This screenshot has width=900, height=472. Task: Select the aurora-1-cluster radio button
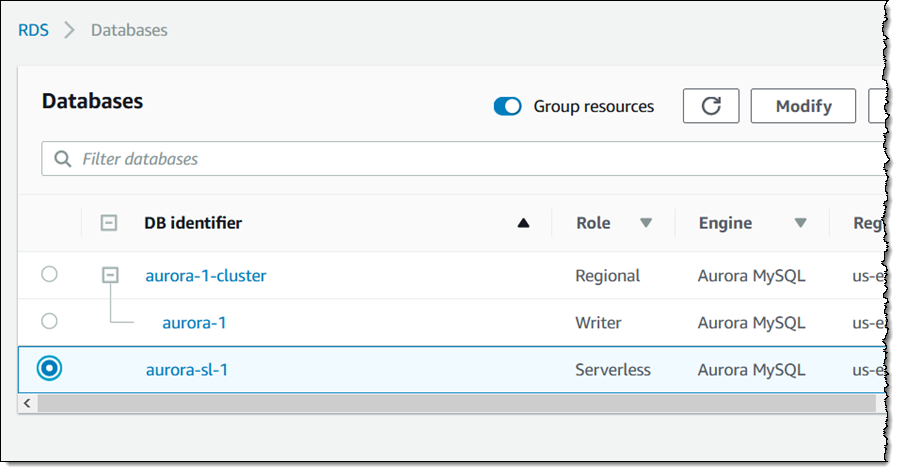tap(49, 274)
